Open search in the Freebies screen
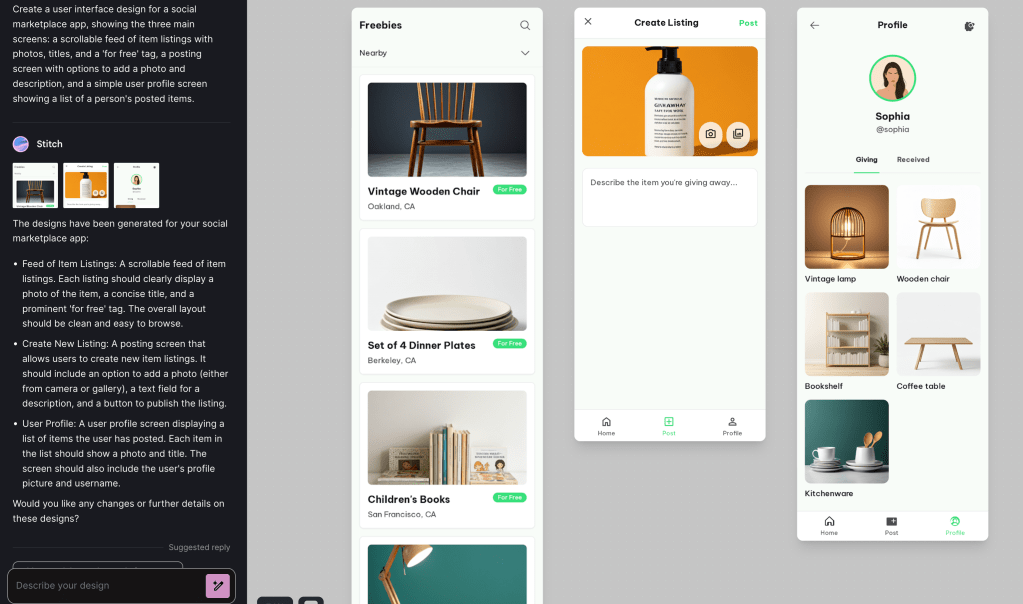The image size is (1023, 604). pyautogui.click(x=524, y=24)
